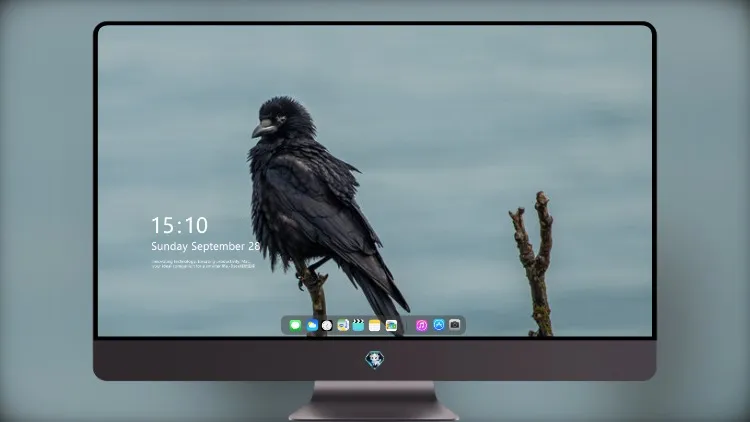Open the Clock app in the dock
The height and width of the screenshot is (422, 750).
click(327, 325)
